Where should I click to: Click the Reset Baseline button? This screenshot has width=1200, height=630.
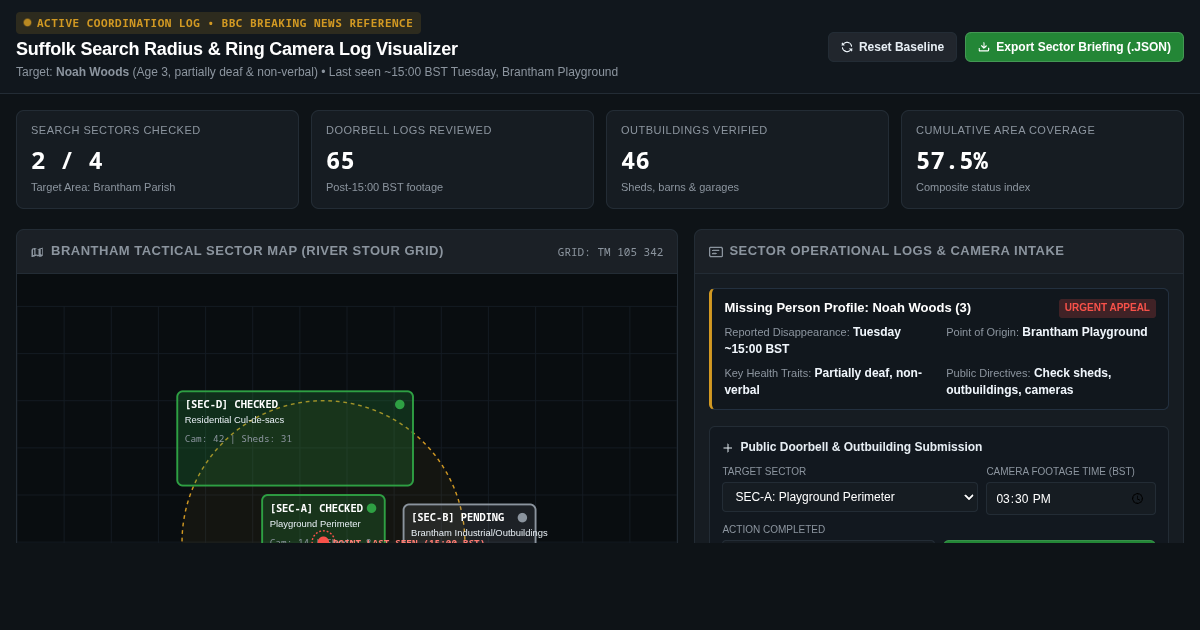coord(892,47)
